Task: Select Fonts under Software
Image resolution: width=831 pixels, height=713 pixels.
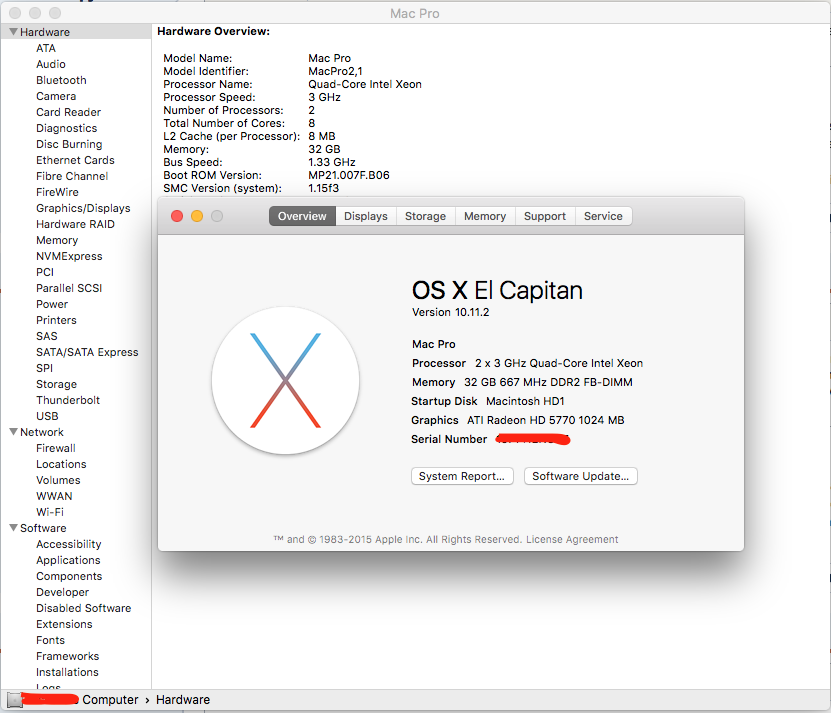Action: pyautogui.click(x=50, y=640)
